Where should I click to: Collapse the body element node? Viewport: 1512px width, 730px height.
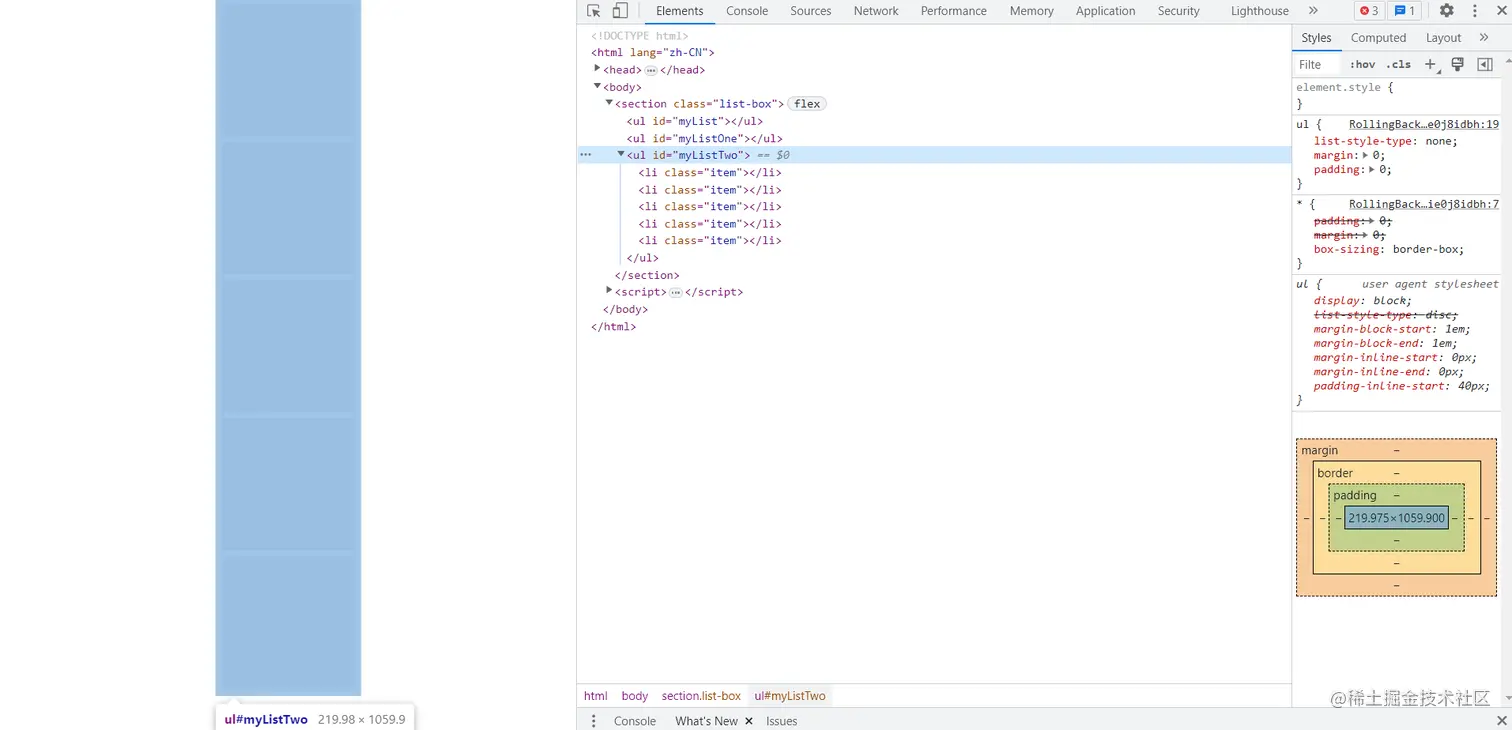tap(597, 86)
